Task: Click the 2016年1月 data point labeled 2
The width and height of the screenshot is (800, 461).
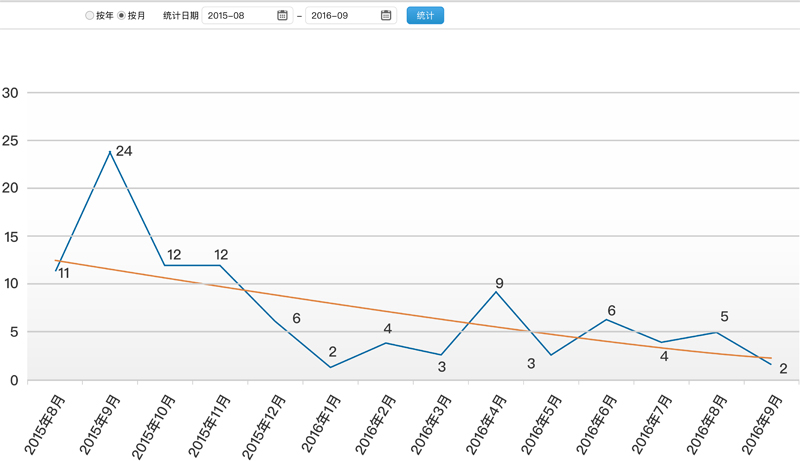Action: coord(331,367)
